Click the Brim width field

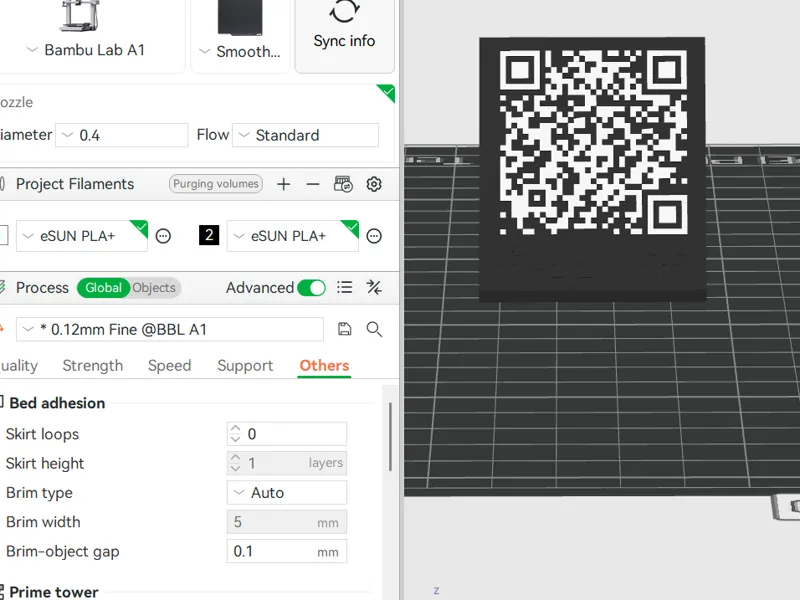tap(287, 522)
